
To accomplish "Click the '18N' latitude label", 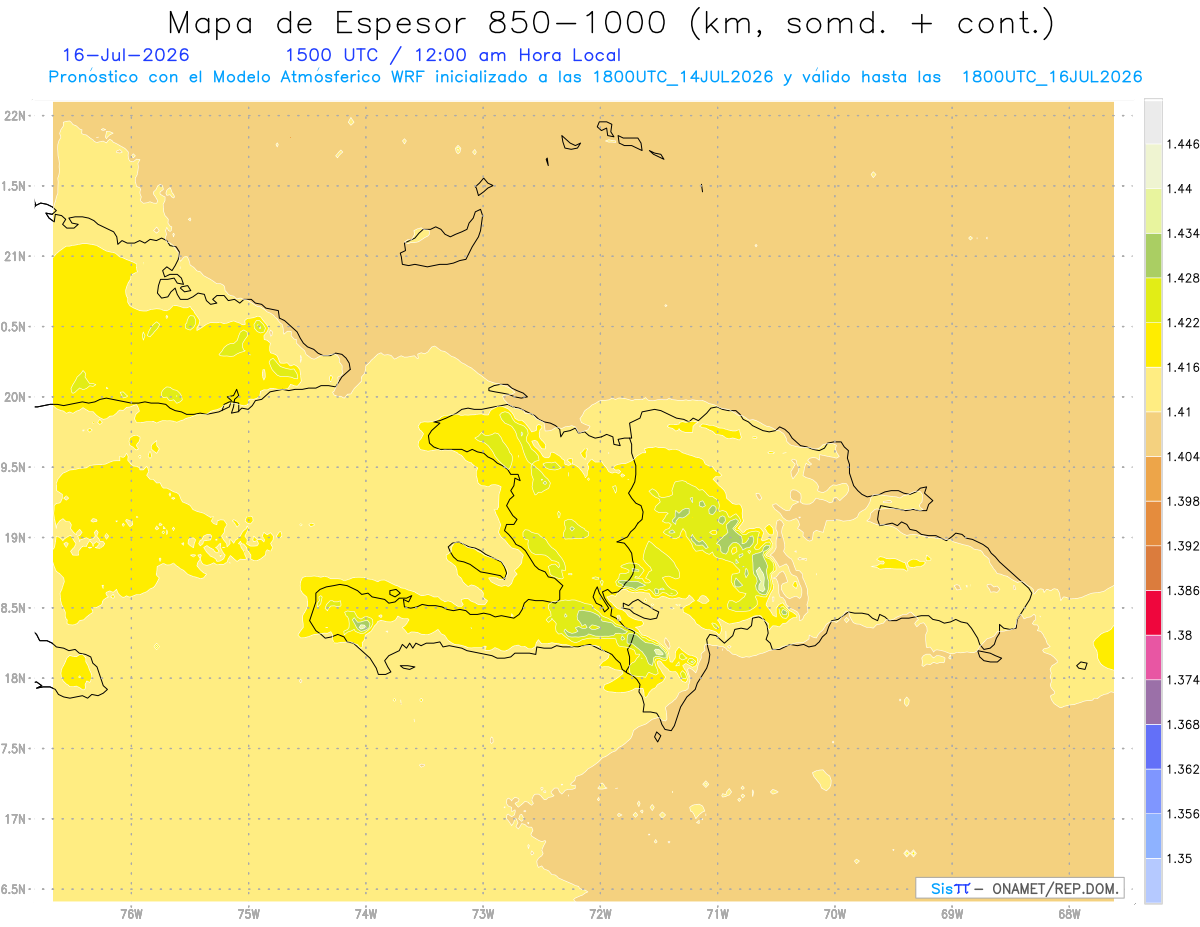I will pos(14,679).
